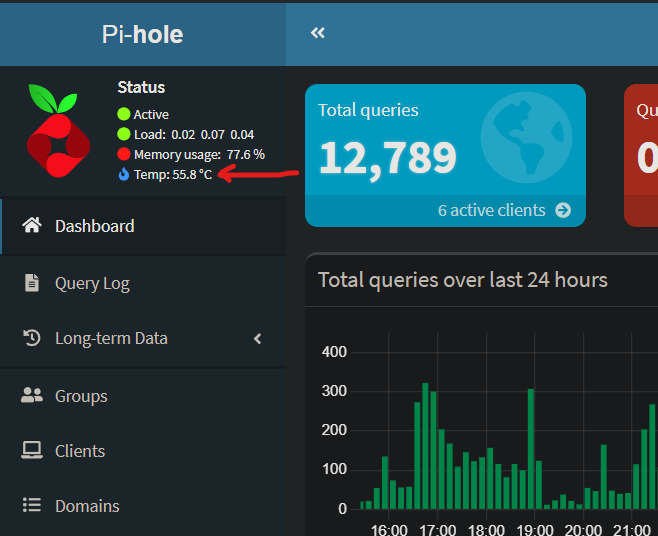Click the globe icon in Total queries card
Screen dimensions: 658x536
tap(526, 137)
